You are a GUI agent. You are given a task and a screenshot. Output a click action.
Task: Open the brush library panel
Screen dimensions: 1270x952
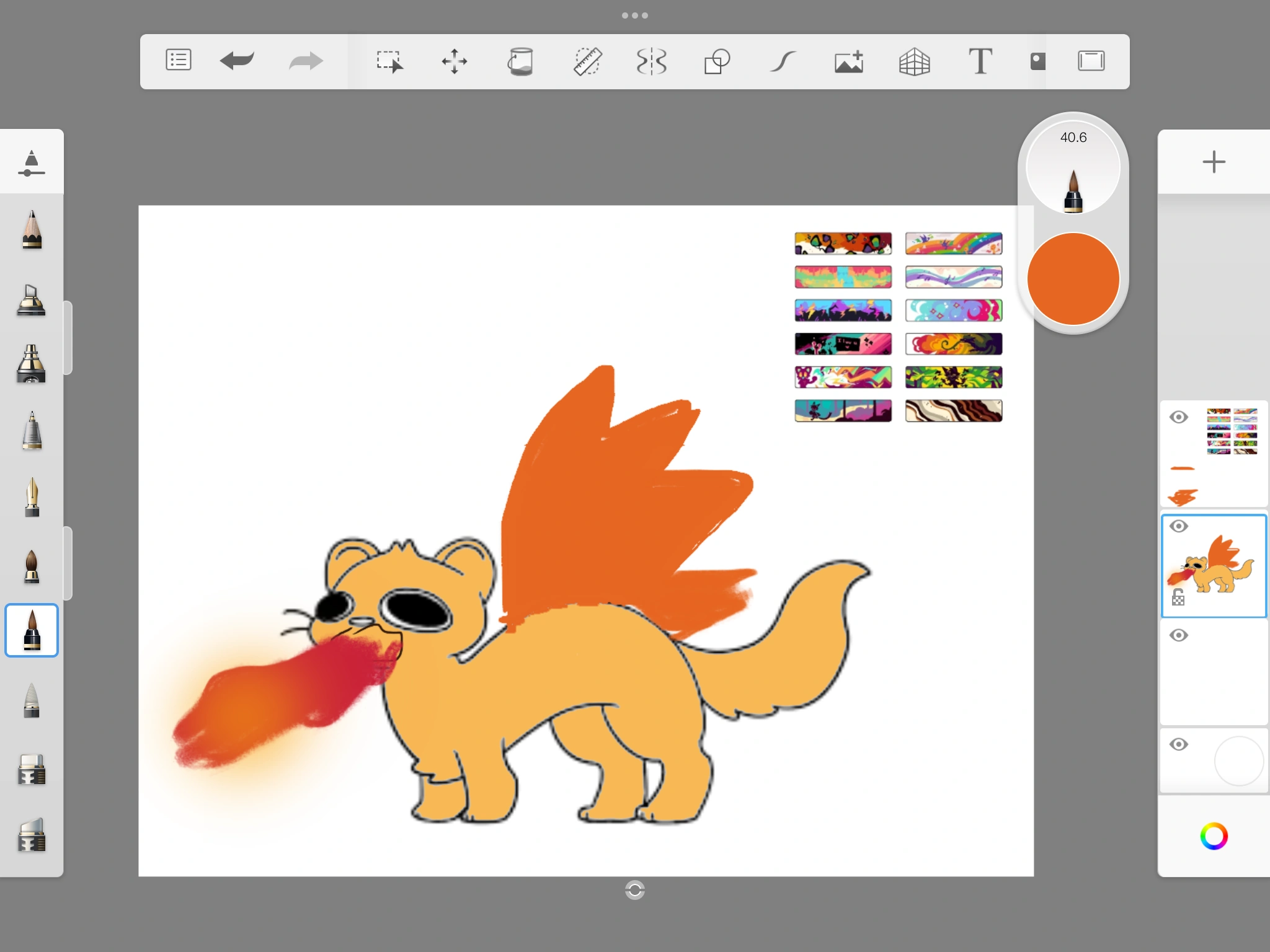32,163
